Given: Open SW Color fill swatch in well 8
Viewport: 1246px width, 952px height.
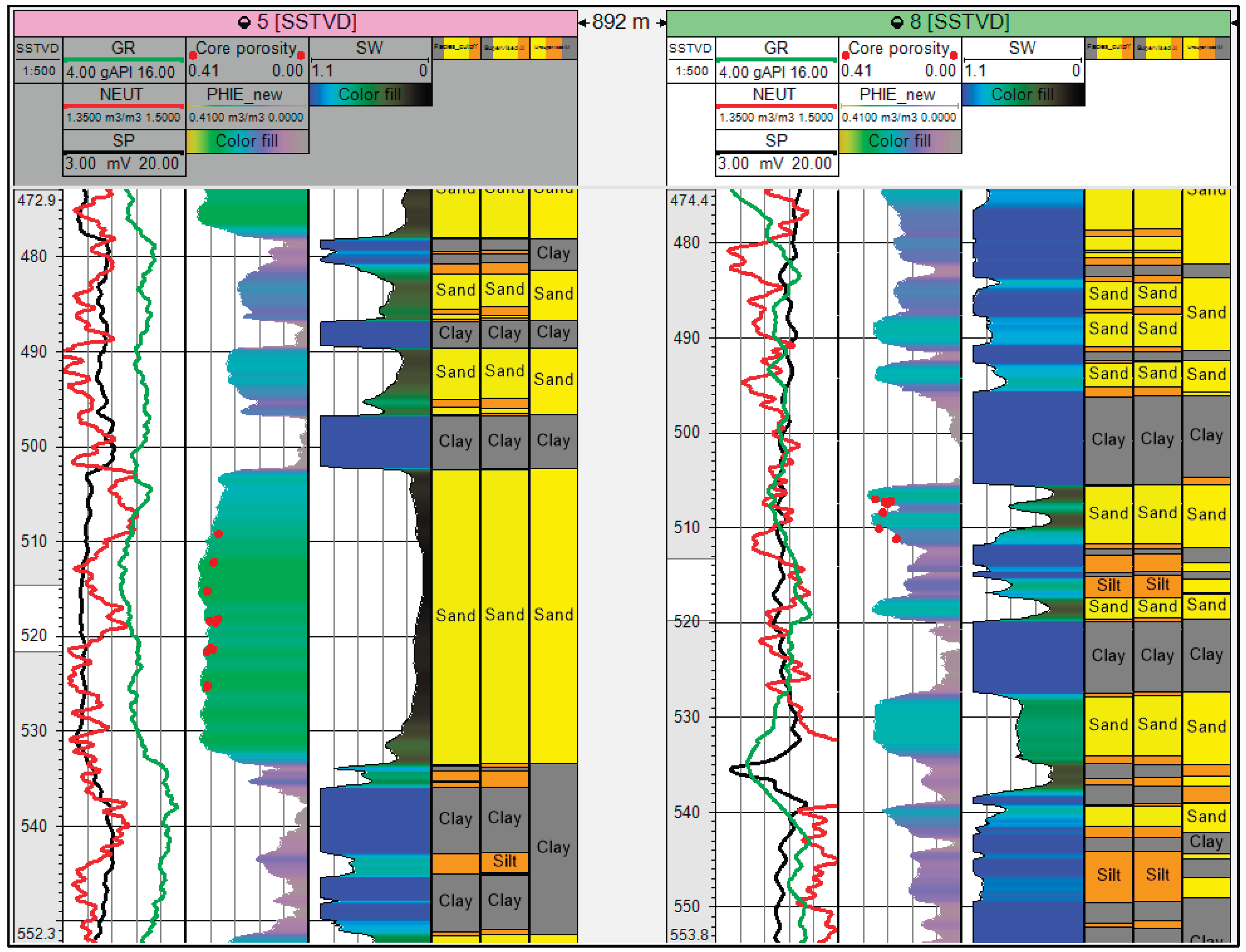Looking at the screenshot, I should [x=1023, y=95].
